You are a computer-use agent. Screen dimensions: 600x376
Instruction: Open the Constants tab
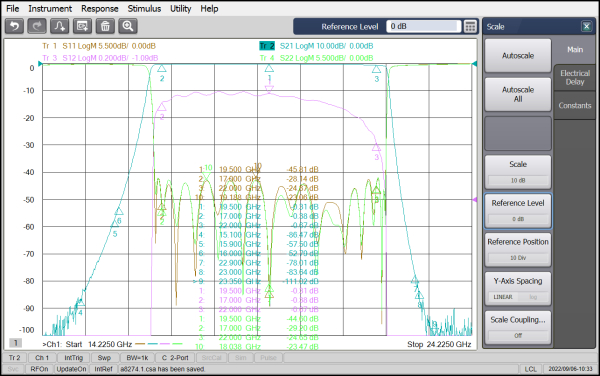tap(575, 105)
